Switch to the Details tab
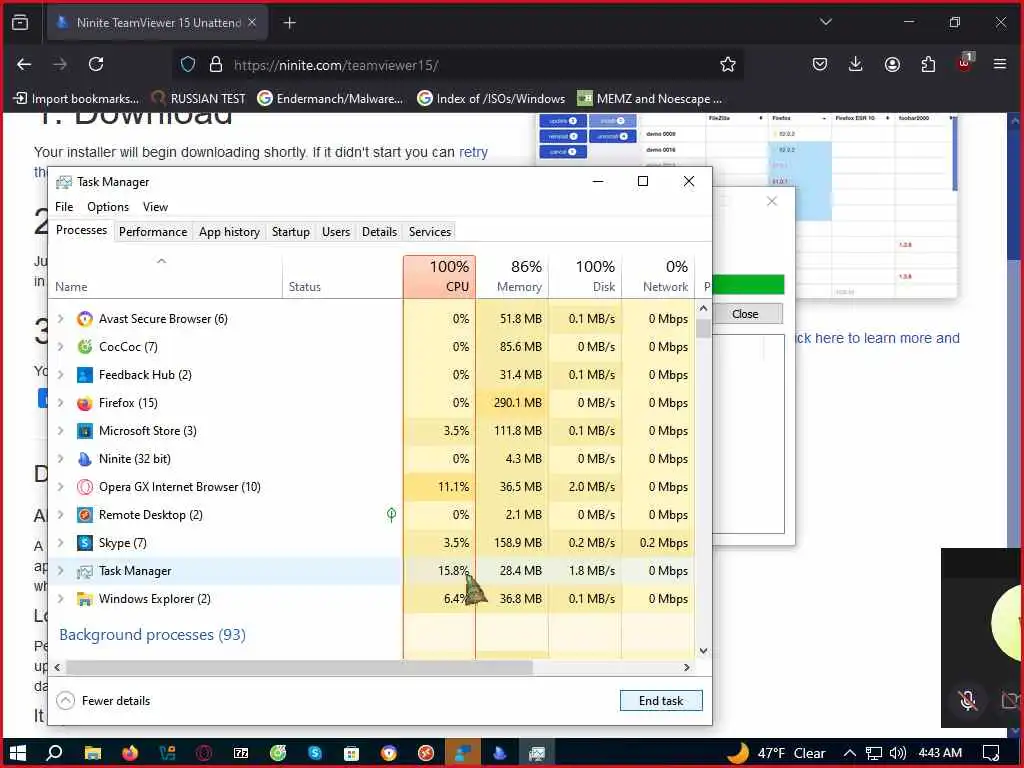1024x768 pixels. 379,232
